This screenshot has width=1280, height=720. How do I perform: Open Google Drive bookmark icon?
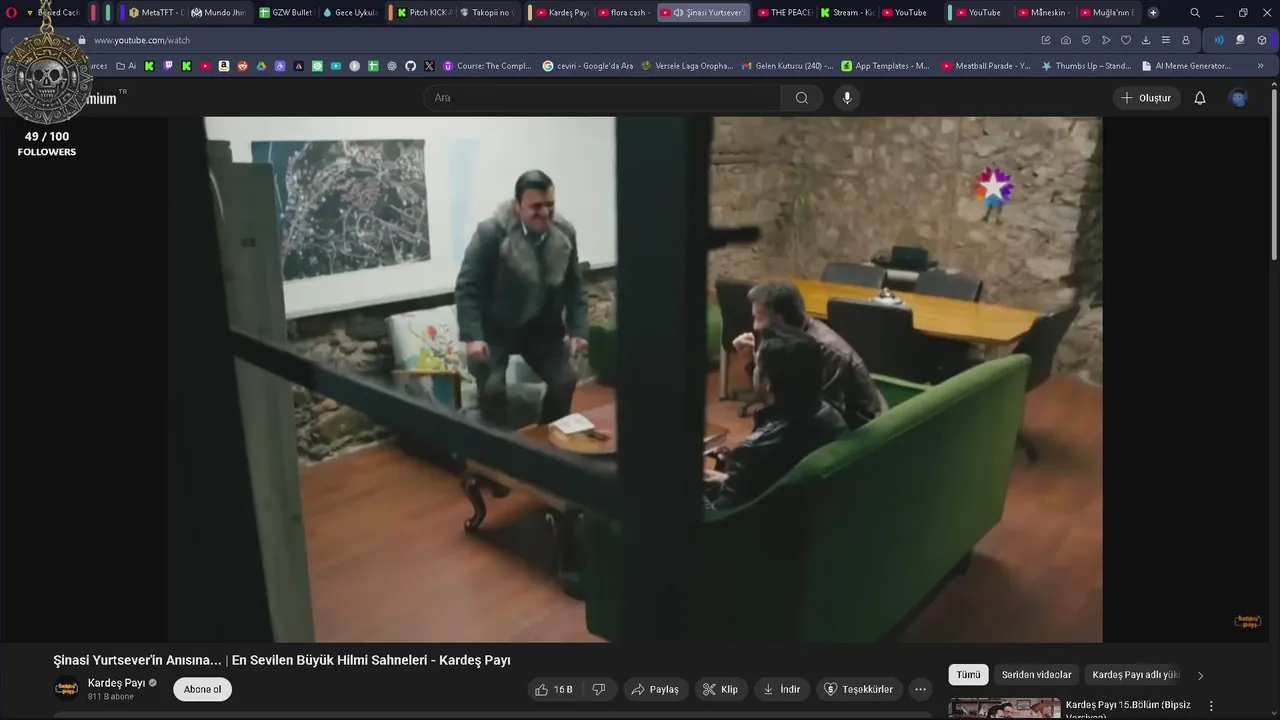(261, 66)
